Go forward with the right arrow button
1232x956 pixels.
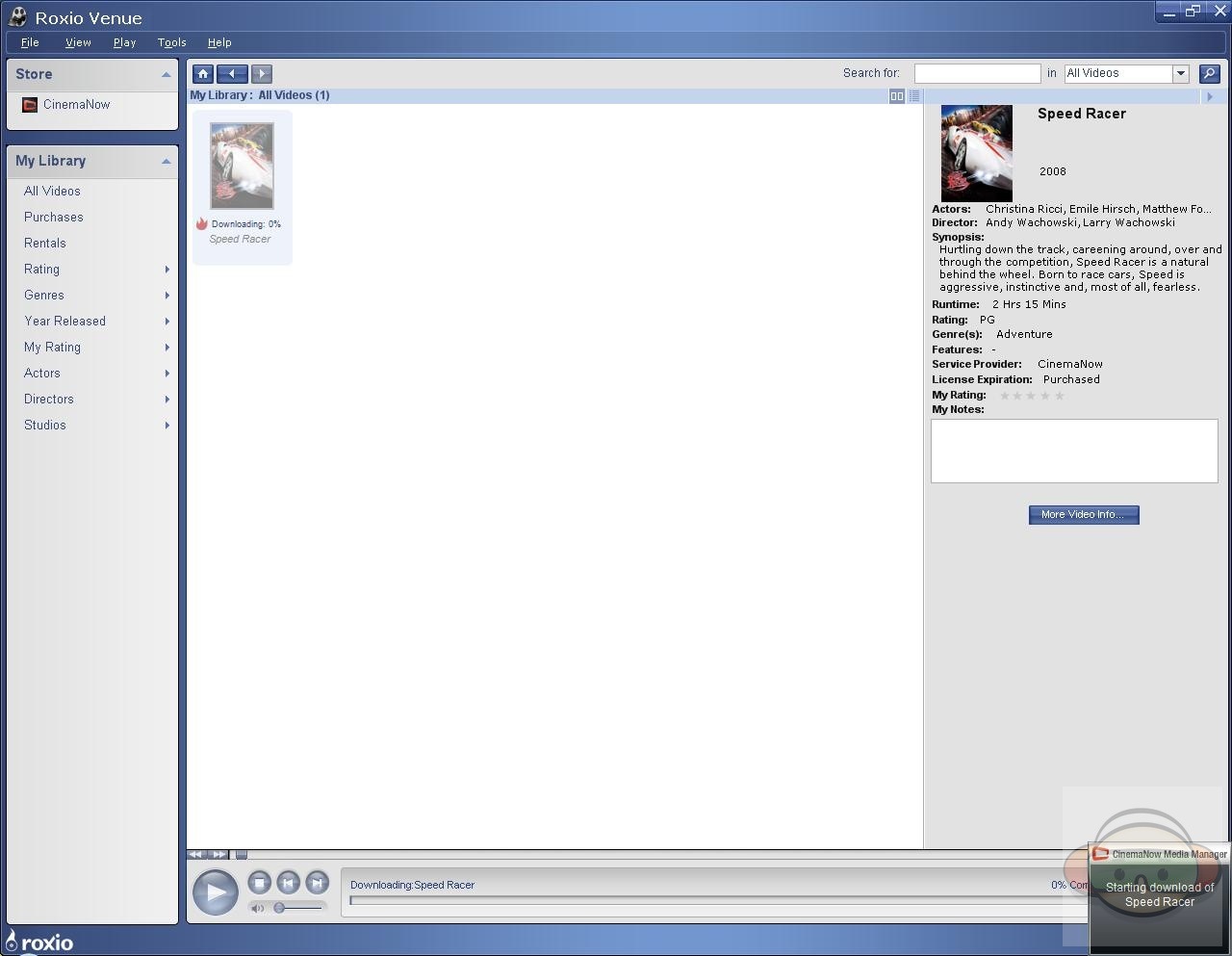[x=262, y=74]
